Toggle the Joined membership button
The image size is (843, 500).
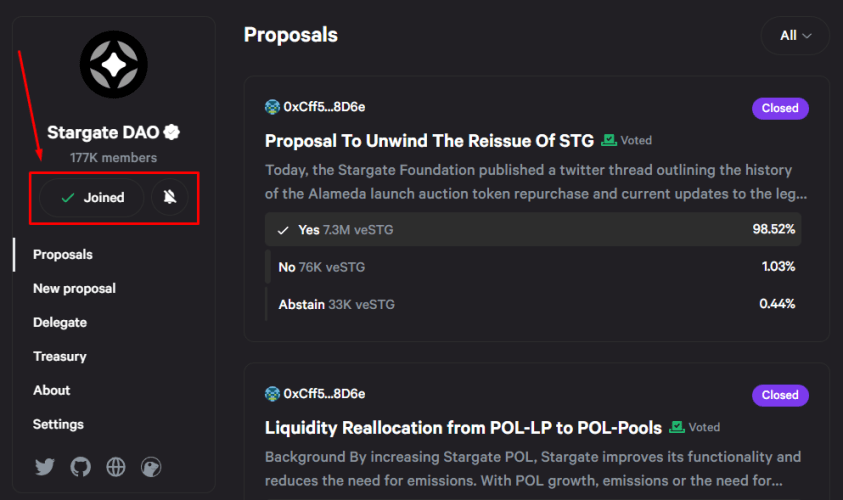92,197
